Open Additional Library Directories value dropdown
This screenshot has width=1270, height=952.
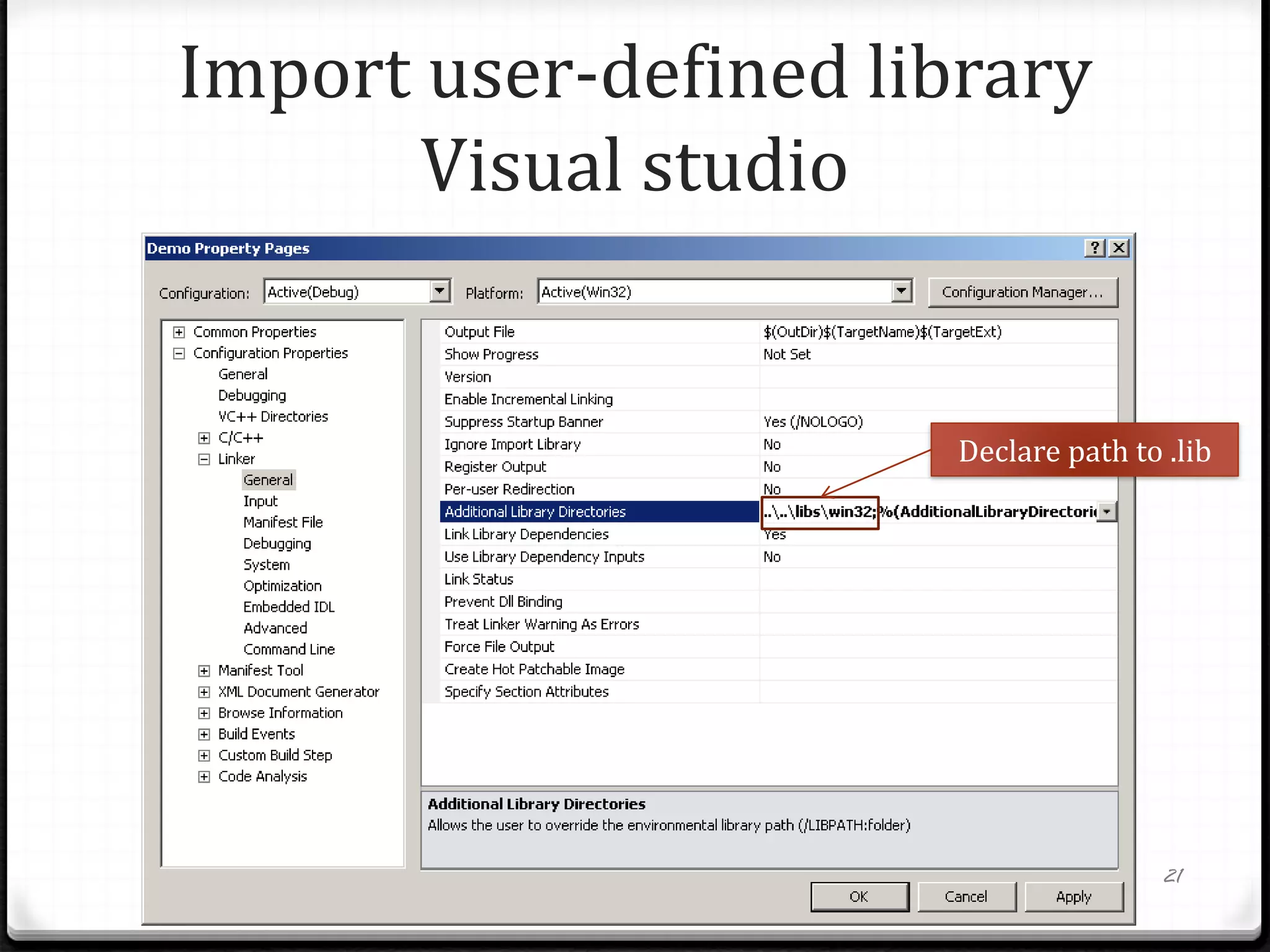coord(1107,512)
